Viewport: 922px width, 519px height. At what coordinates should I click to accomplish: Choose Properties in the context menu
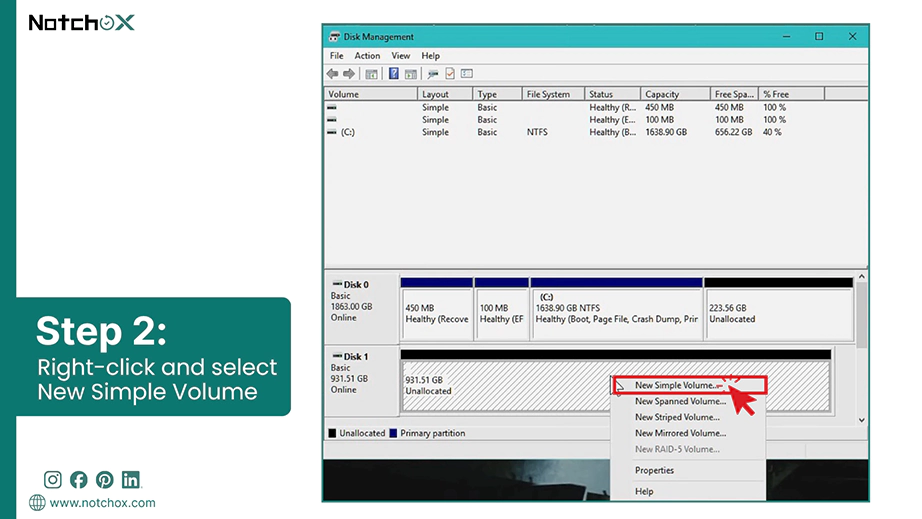coord(688,470)
